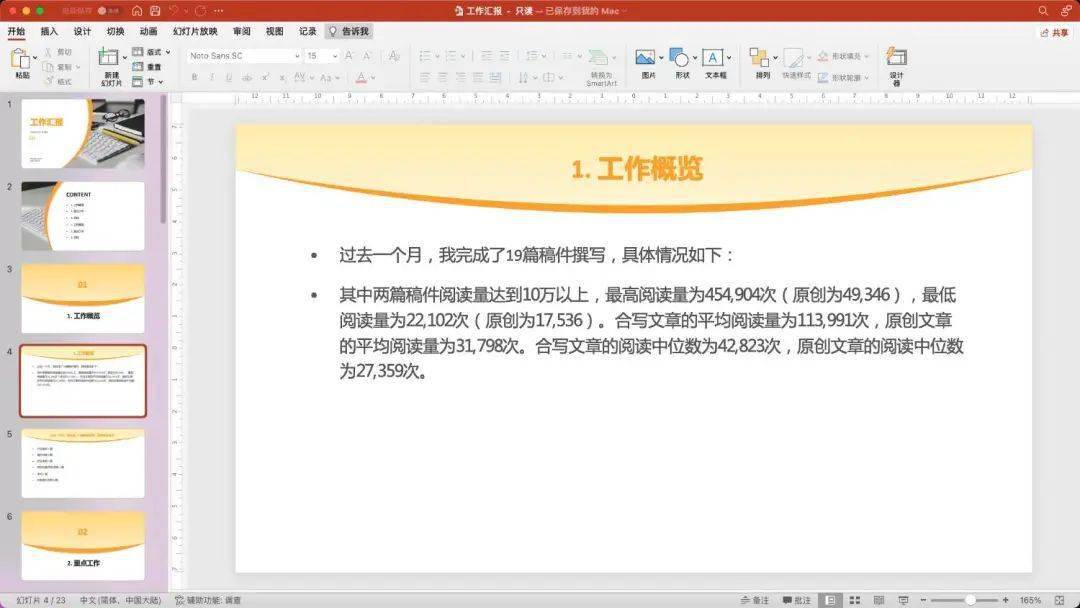Click the search magnifier in title bar
This screenshot has height=608, width=1080.
point(1043,11)
